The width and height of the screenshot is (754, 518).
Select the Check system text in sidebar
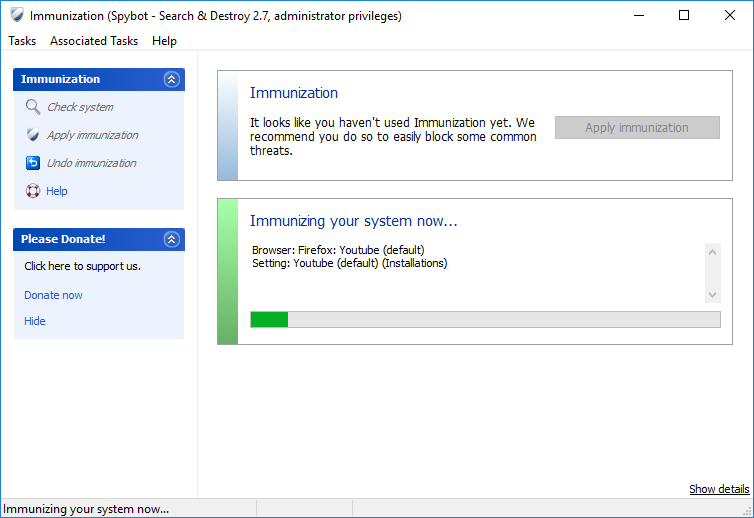tap(80, 107)
